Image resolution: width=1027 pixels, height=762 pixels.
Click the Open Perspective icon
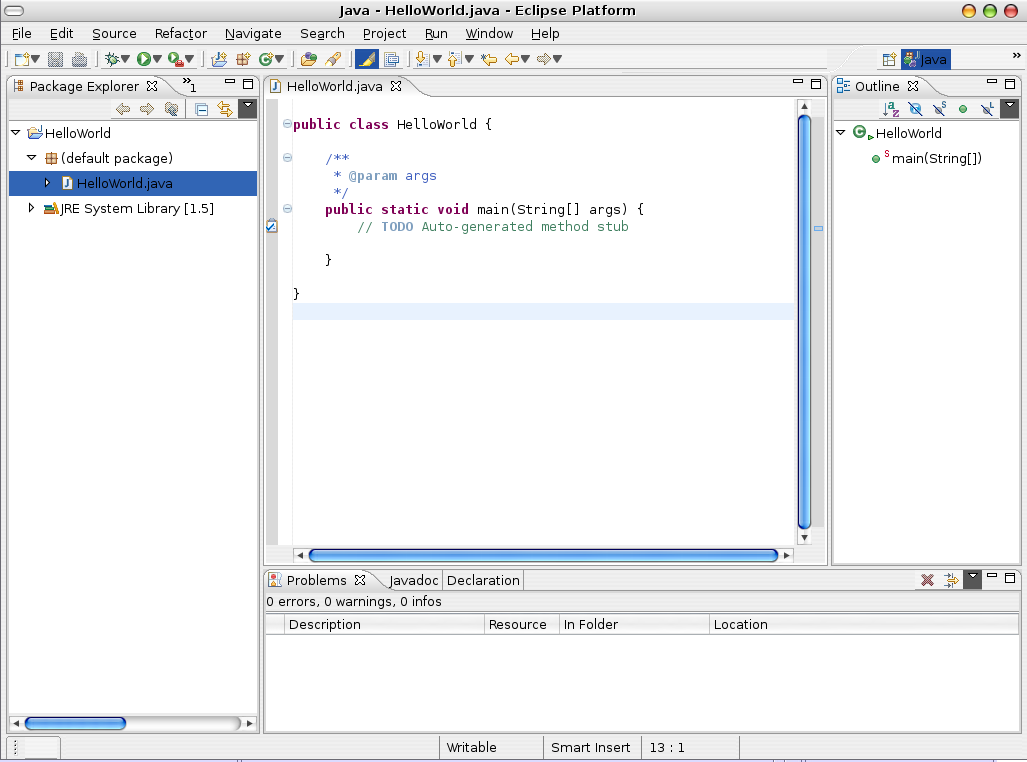[x=889, y=60]
